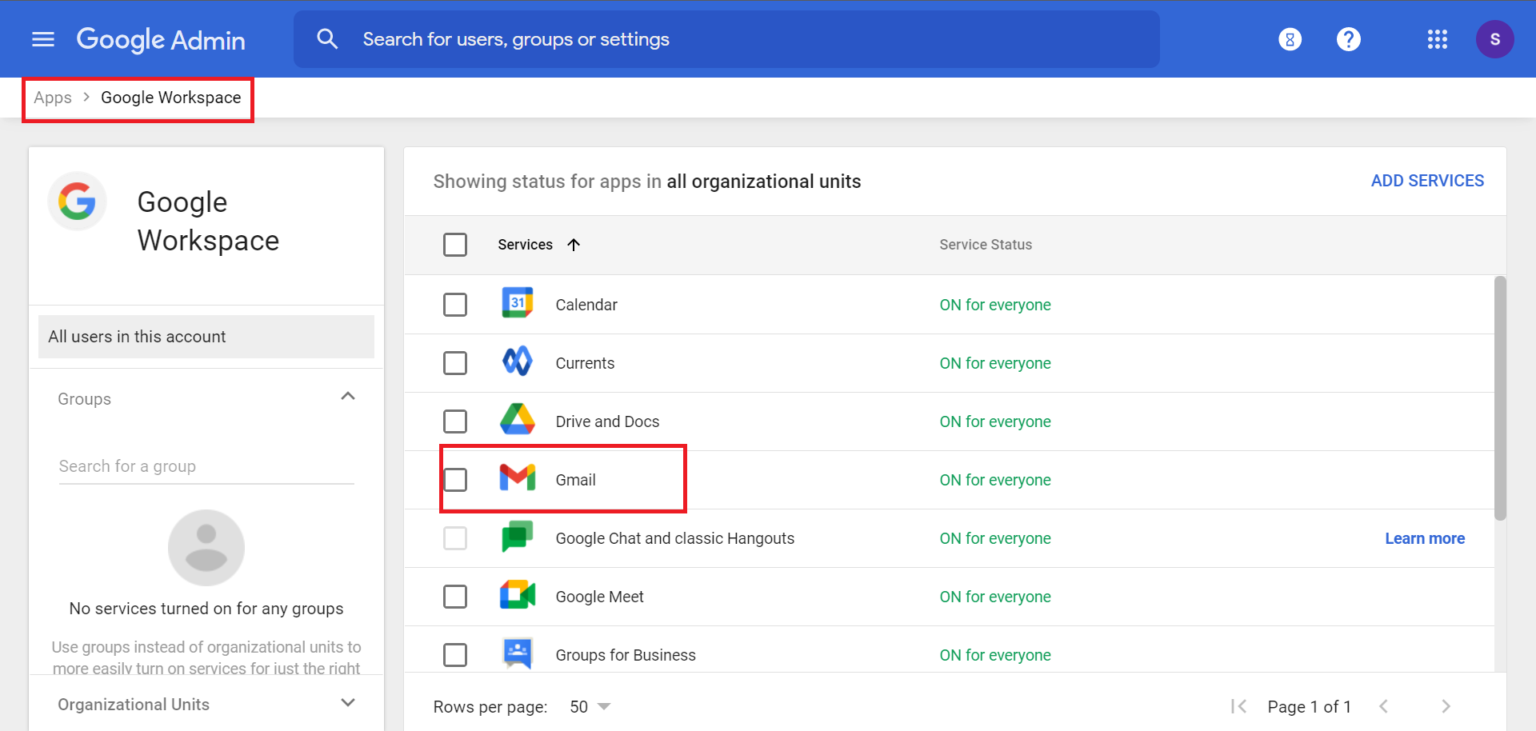This screenshot has width=1536, height=731.
Task: Open the Currents service
Action: point(585,363)
